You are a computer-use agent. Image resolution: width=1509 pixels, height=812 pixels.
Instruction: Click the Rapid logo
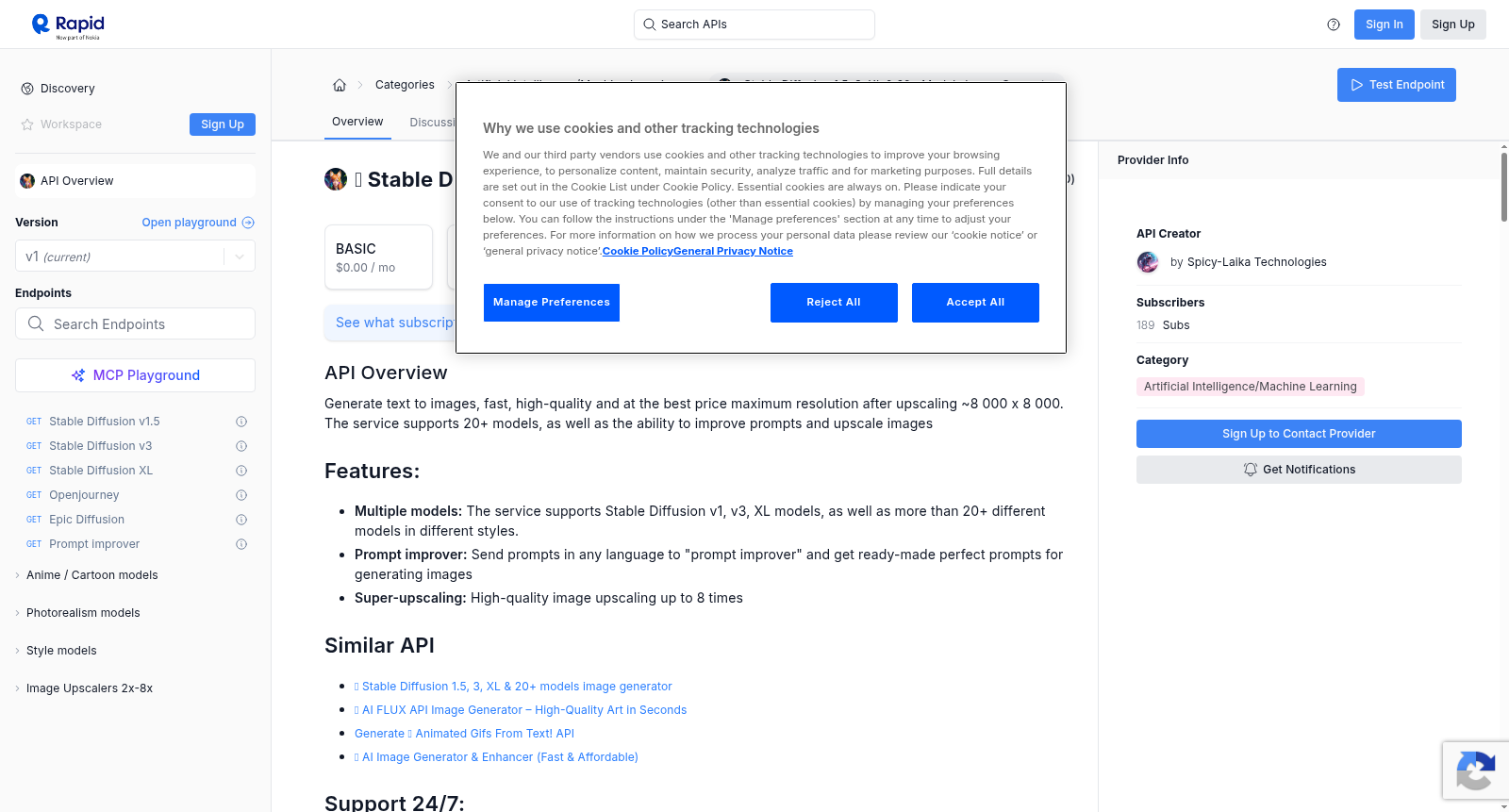click(68, 25)
